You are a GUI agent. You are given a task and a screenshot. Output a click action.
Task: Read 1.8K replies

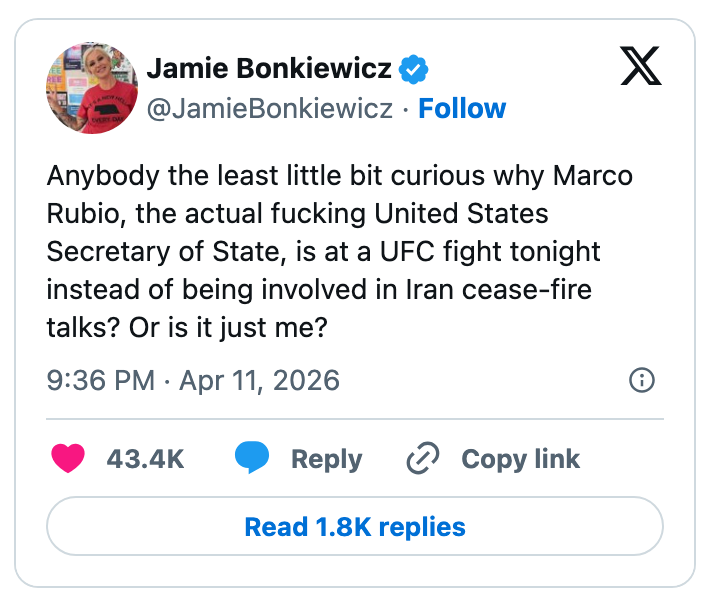point(355,526)
